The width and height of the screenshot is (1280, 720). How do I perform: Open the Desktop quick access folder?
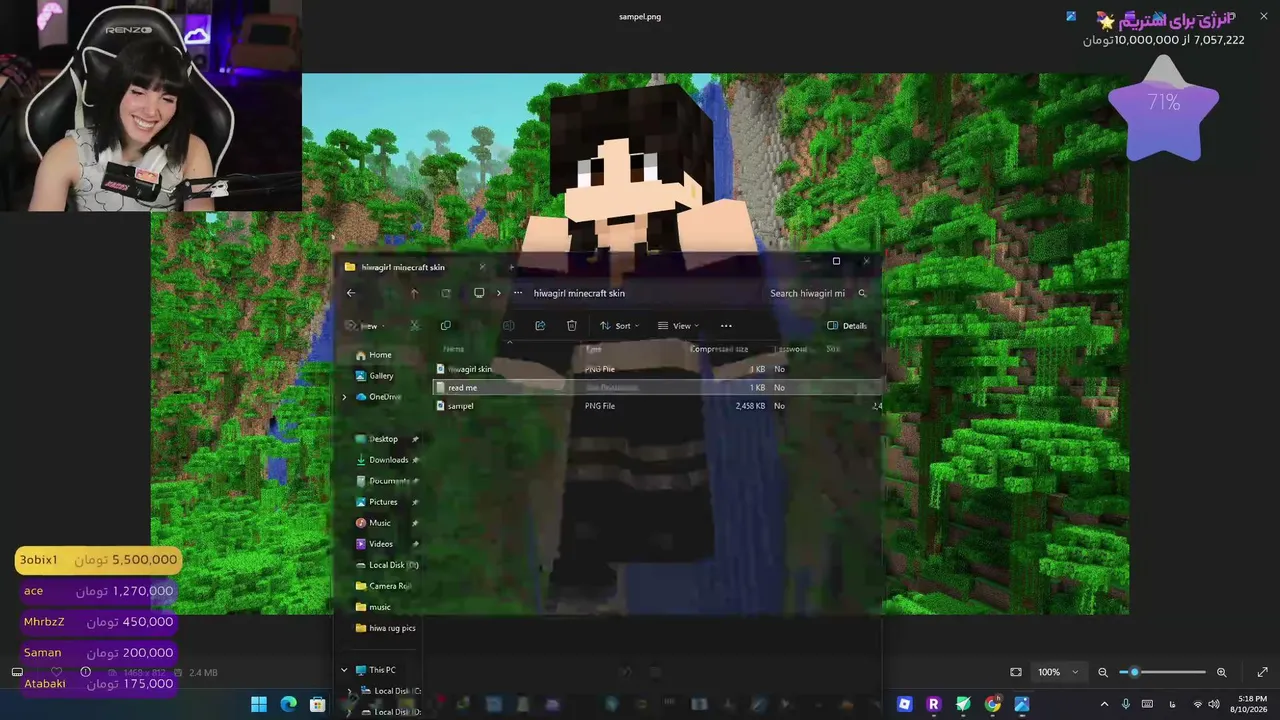click(x=376, y=439)
